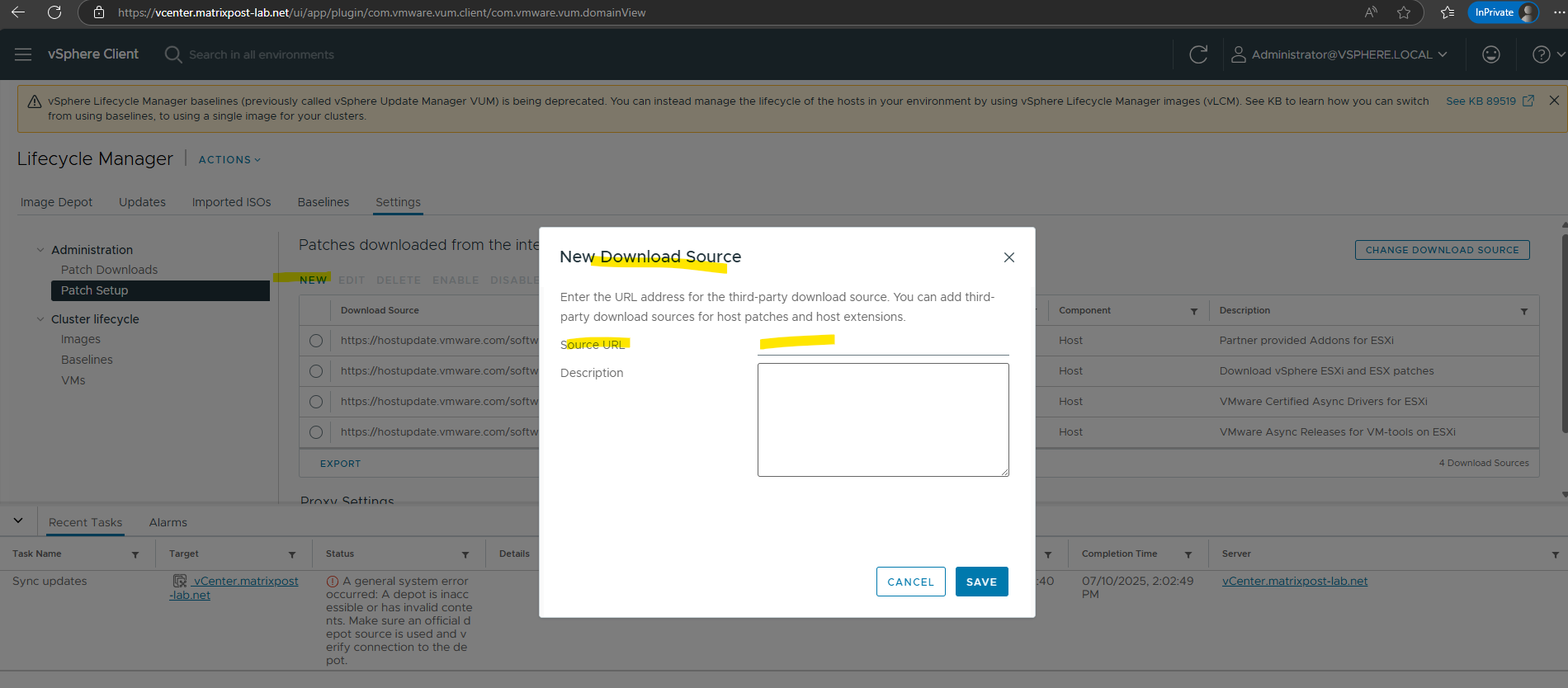Open the See KB 89519 link

(1490, 101)
